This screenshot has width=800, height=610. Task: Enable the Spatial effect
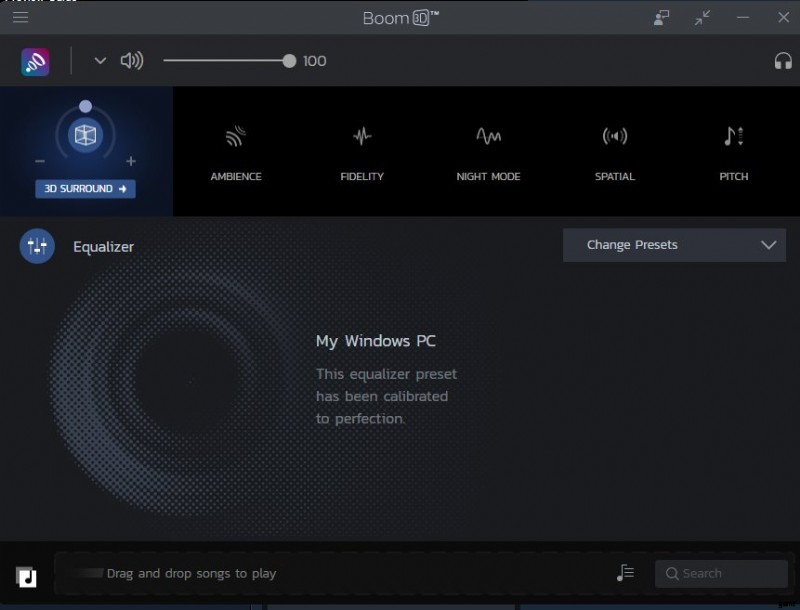(x=614, y=152)
